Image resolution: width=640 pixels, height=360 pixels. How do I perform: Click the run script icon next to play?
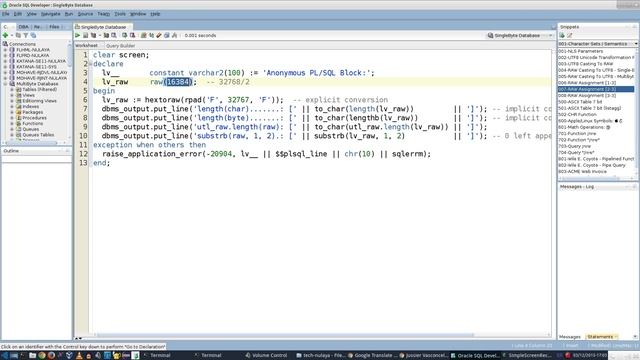tap(85, 36)
